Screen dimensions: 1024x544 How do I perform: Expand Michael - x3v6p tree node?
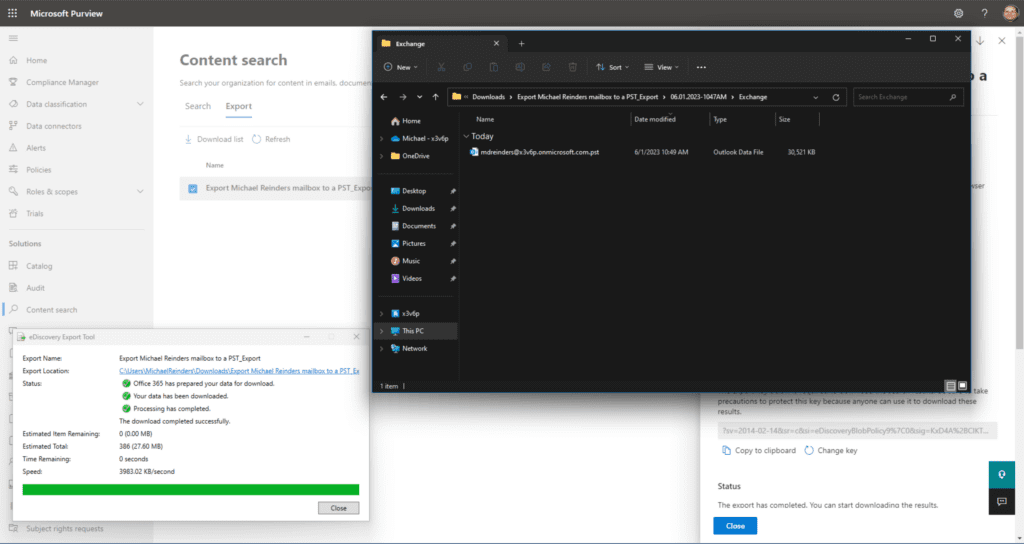coord(382,138)
